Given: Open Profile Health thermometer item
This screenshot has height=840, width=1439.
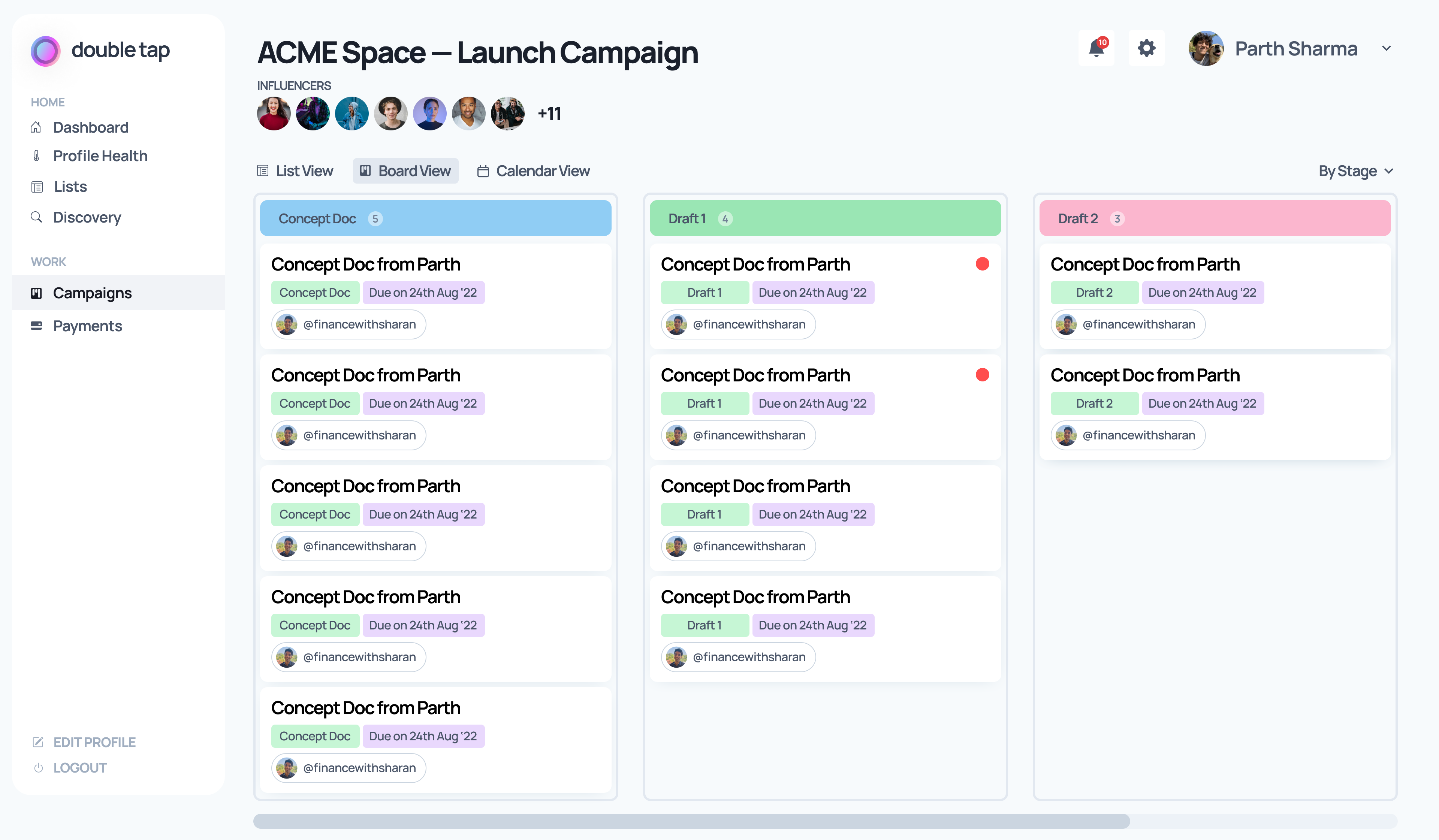Looking at the screenshot, I should point(37,156).
